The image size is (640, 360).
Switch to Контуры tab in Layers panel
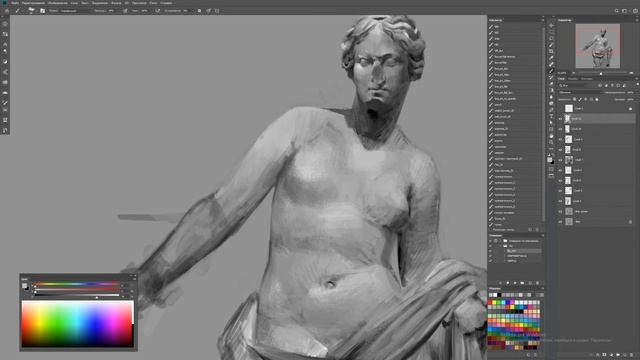587,79
